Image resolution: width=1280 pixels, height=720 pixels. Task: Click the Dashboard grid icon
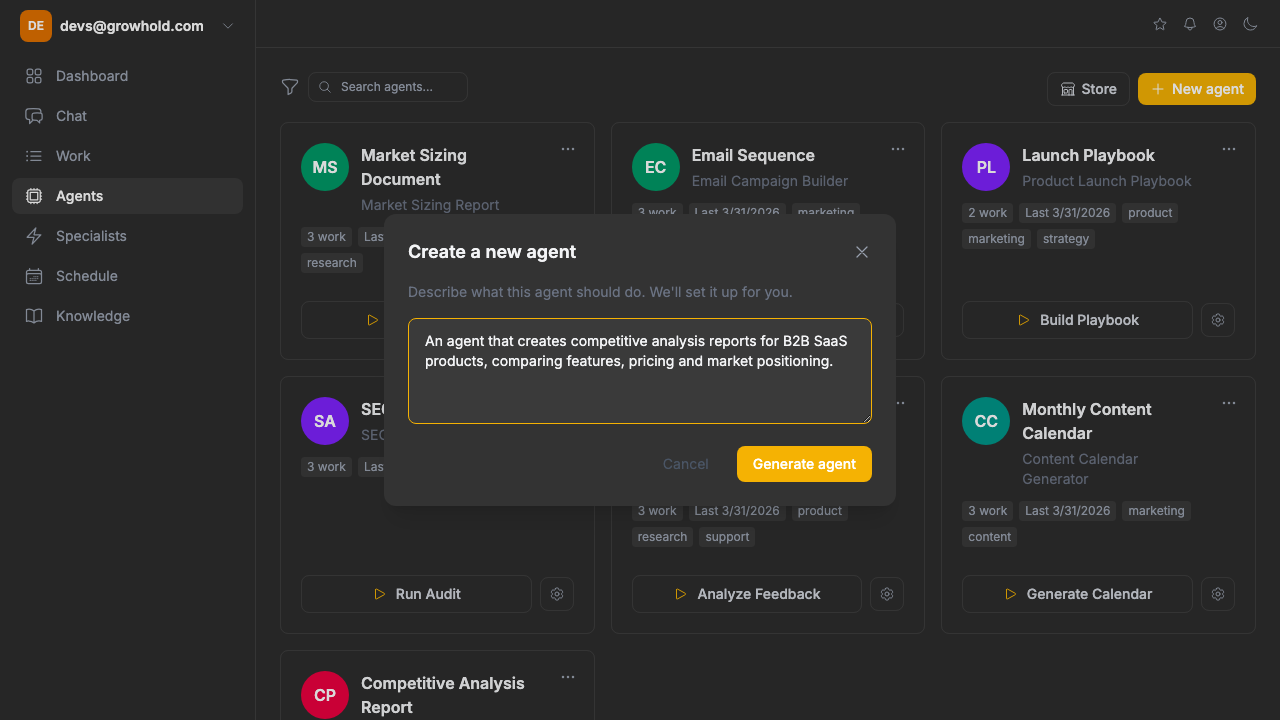pos(35,76)
